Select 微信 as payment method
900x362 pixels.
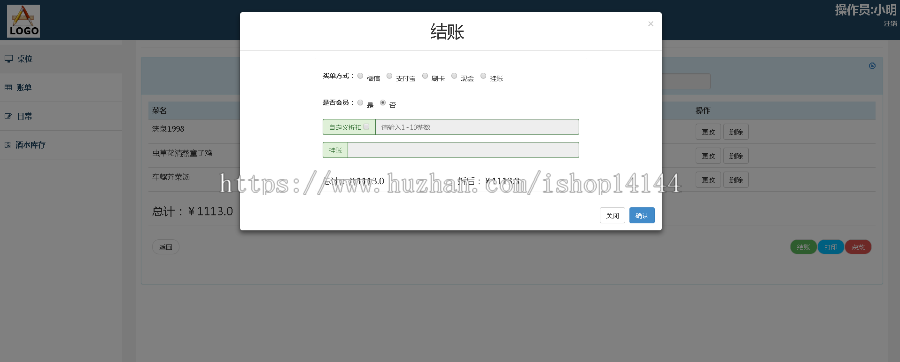pyautogui.click(x=360, y=76)
